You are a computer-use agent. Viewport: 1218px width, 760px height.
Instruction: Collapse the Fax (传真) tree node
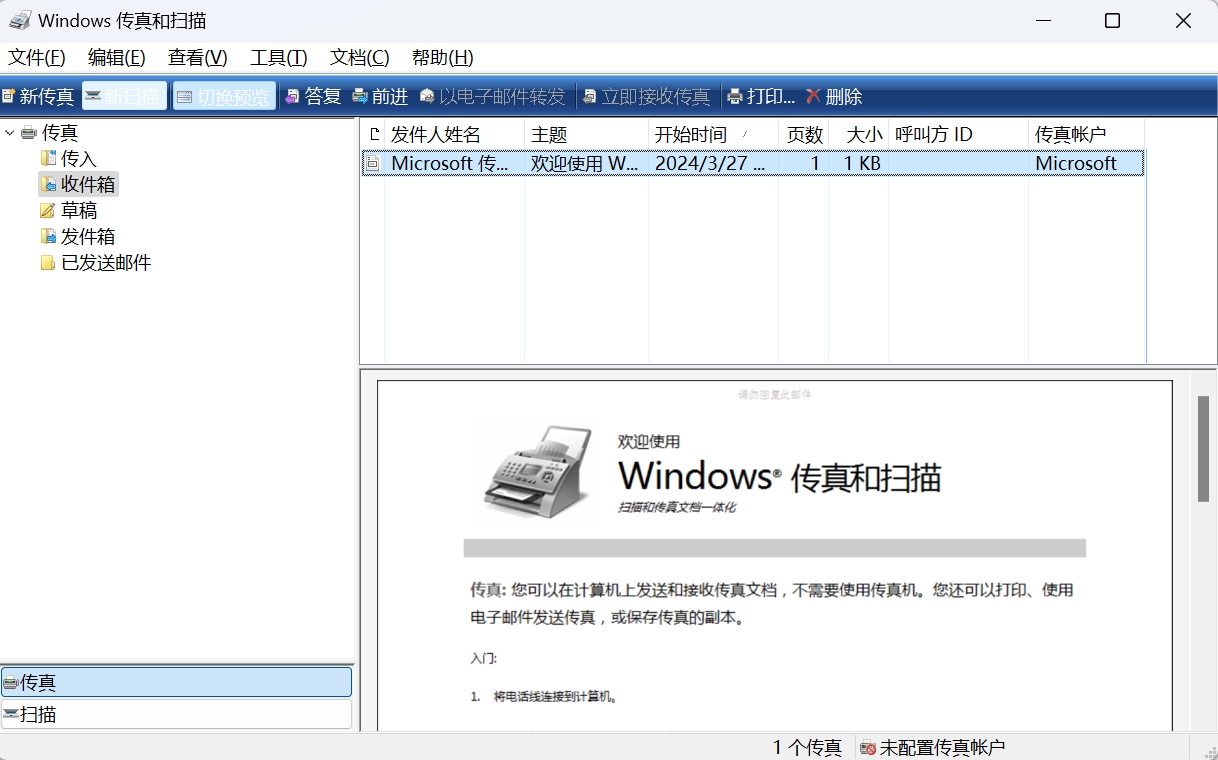pos(10,132)
